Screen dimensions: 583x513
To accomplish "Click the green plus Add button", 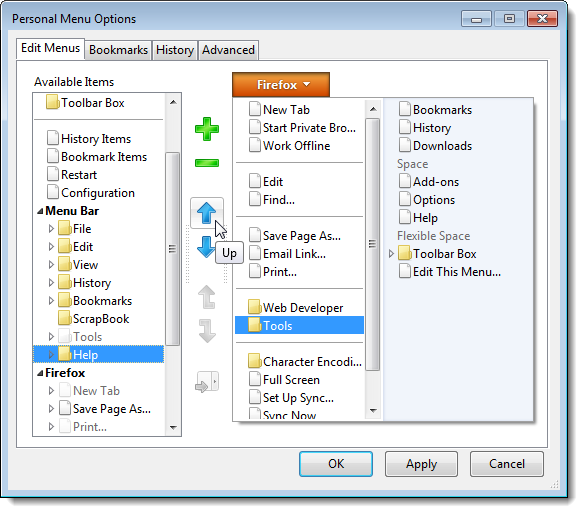I will click(207, 129).
